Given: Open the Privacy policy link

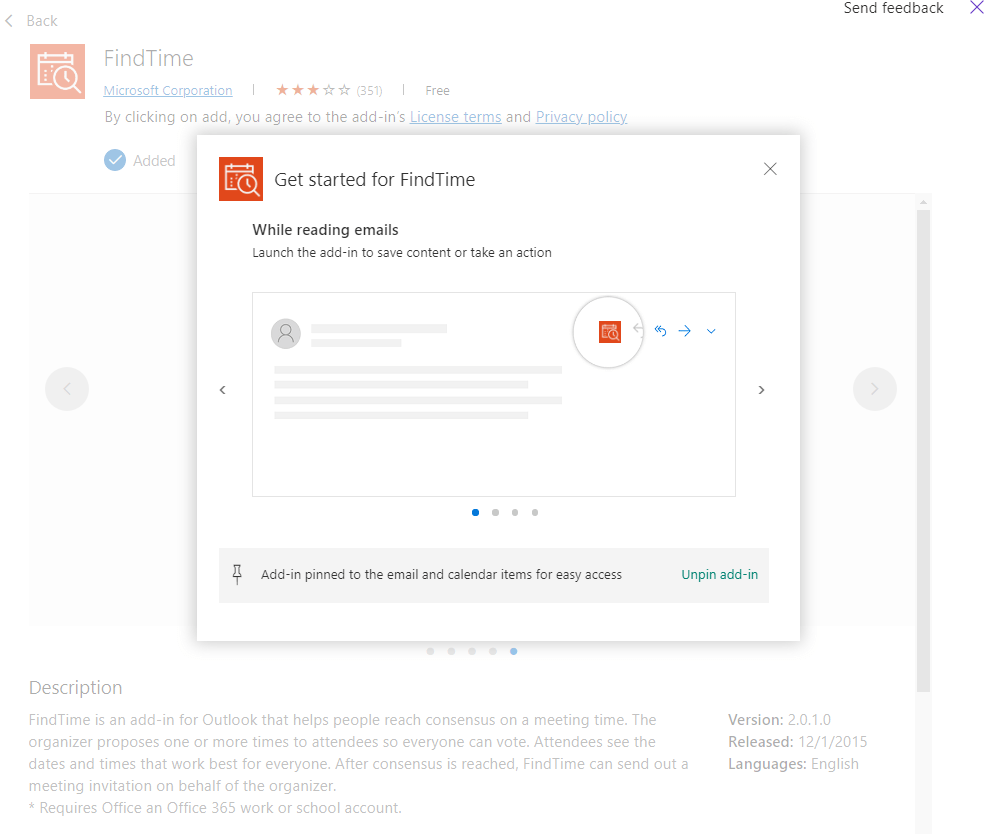Looking at the screenshot, I should (x=581, y=116).
